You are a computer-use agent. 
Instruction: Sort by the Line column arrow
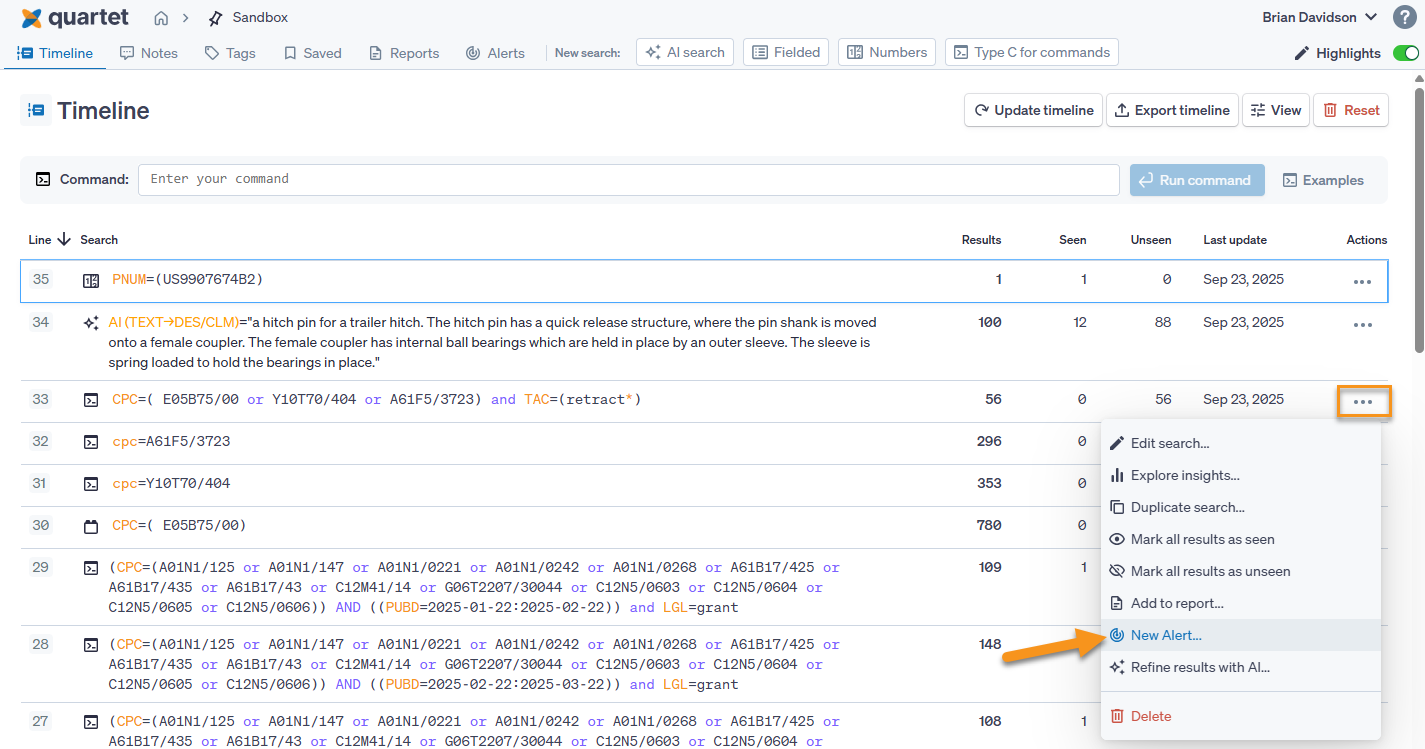[x=64, y=239]
